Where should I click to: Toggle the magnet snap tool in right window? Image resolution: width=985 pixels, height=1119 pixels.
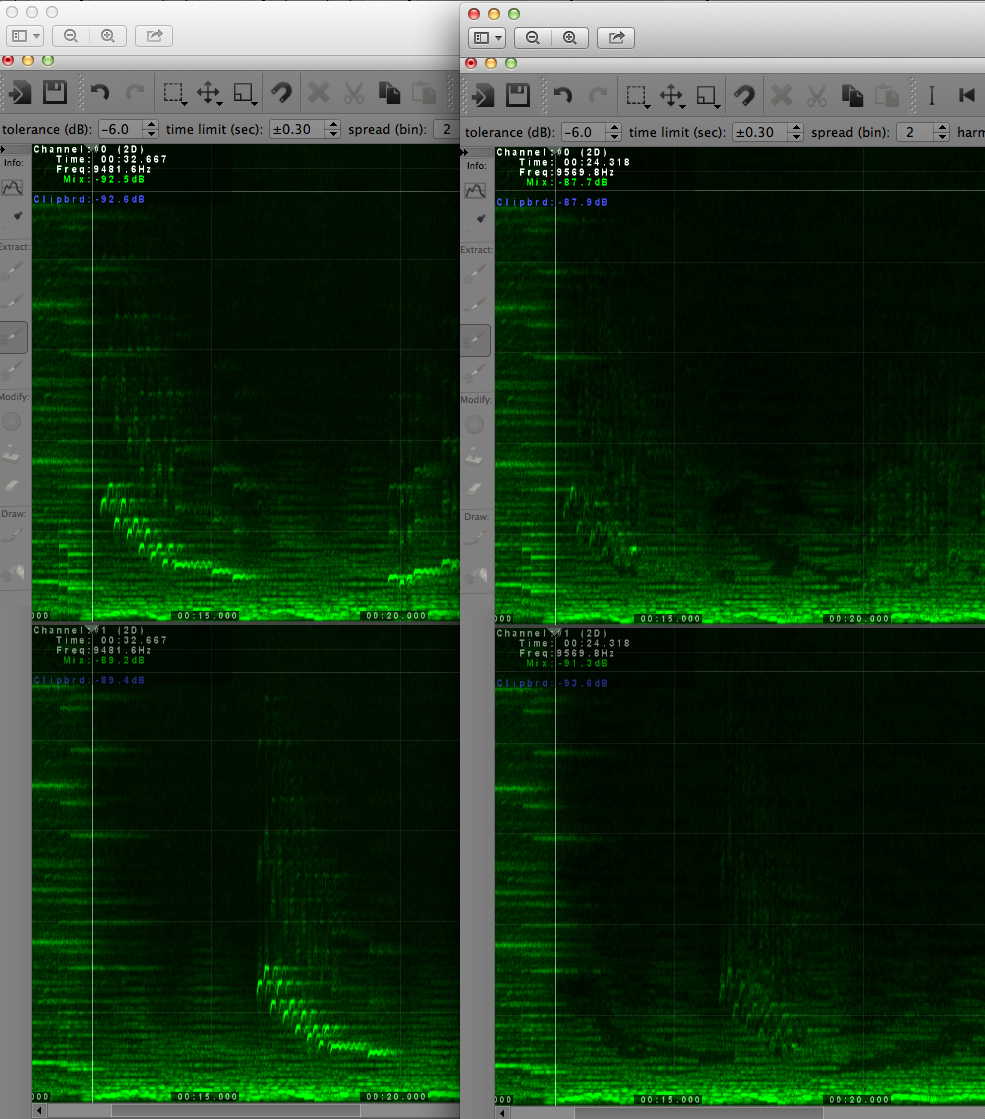744,96
